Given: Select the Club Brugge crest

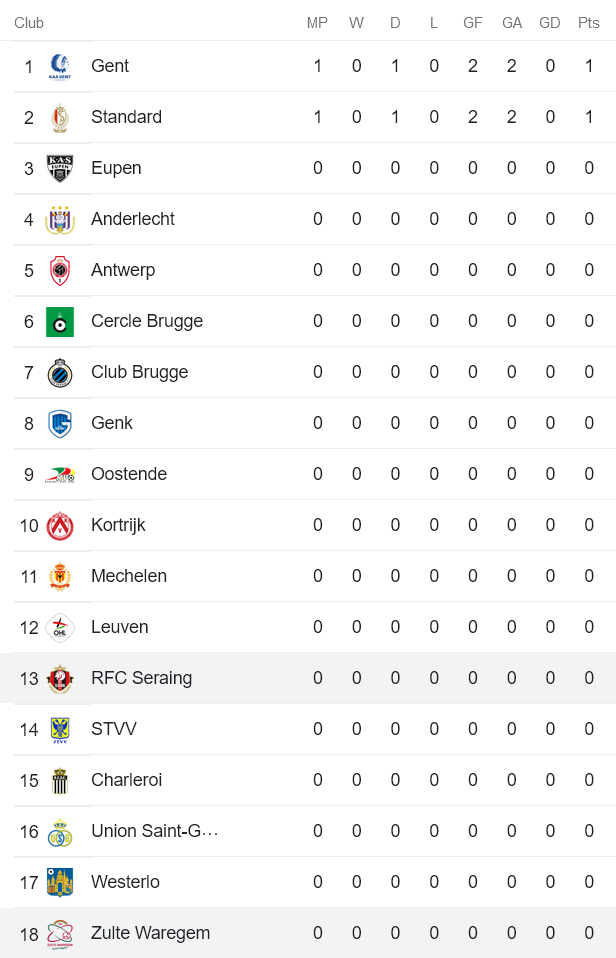Looking at the screenshot, I should point(58,372).
